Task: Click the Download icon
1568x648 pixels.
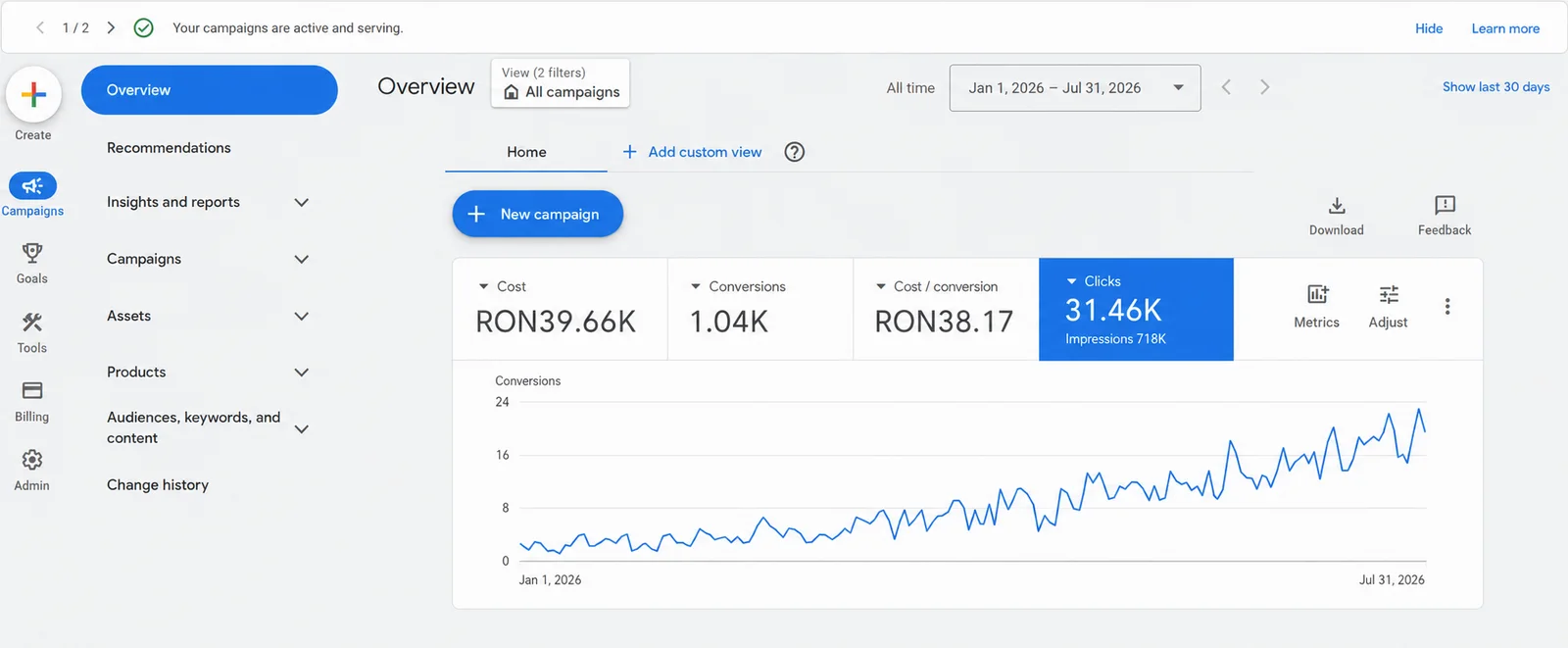Action: point(1337,206)
